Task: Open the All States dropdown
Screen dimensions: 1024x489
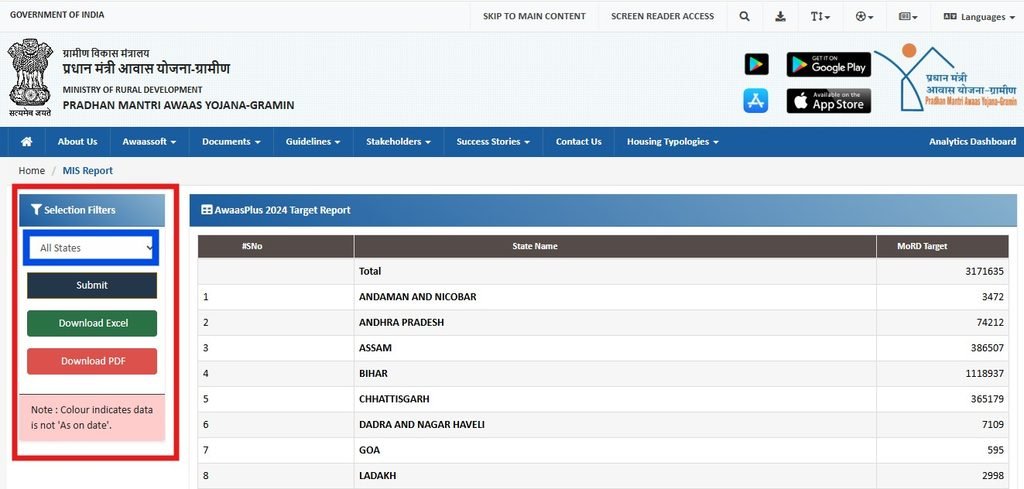Action: tap(91, 248)
